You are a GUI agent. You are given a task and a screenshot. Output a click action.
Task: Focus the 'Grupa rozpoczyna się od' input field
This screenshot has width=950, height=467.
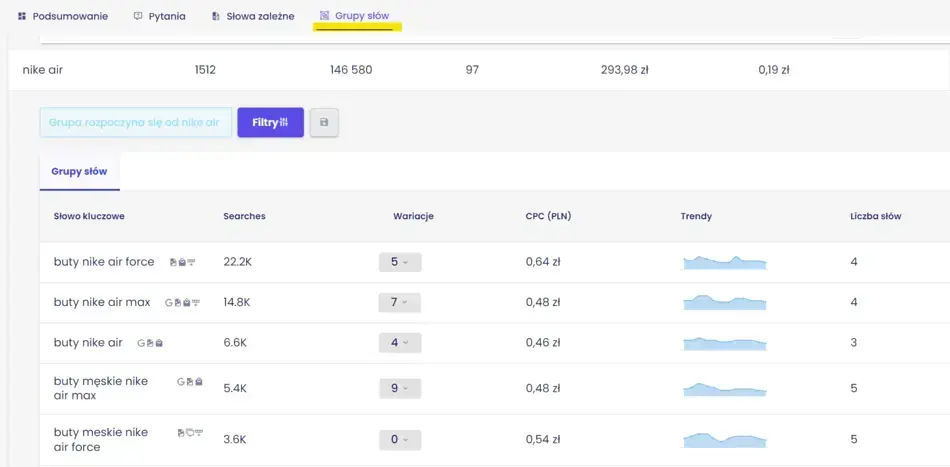135,123
